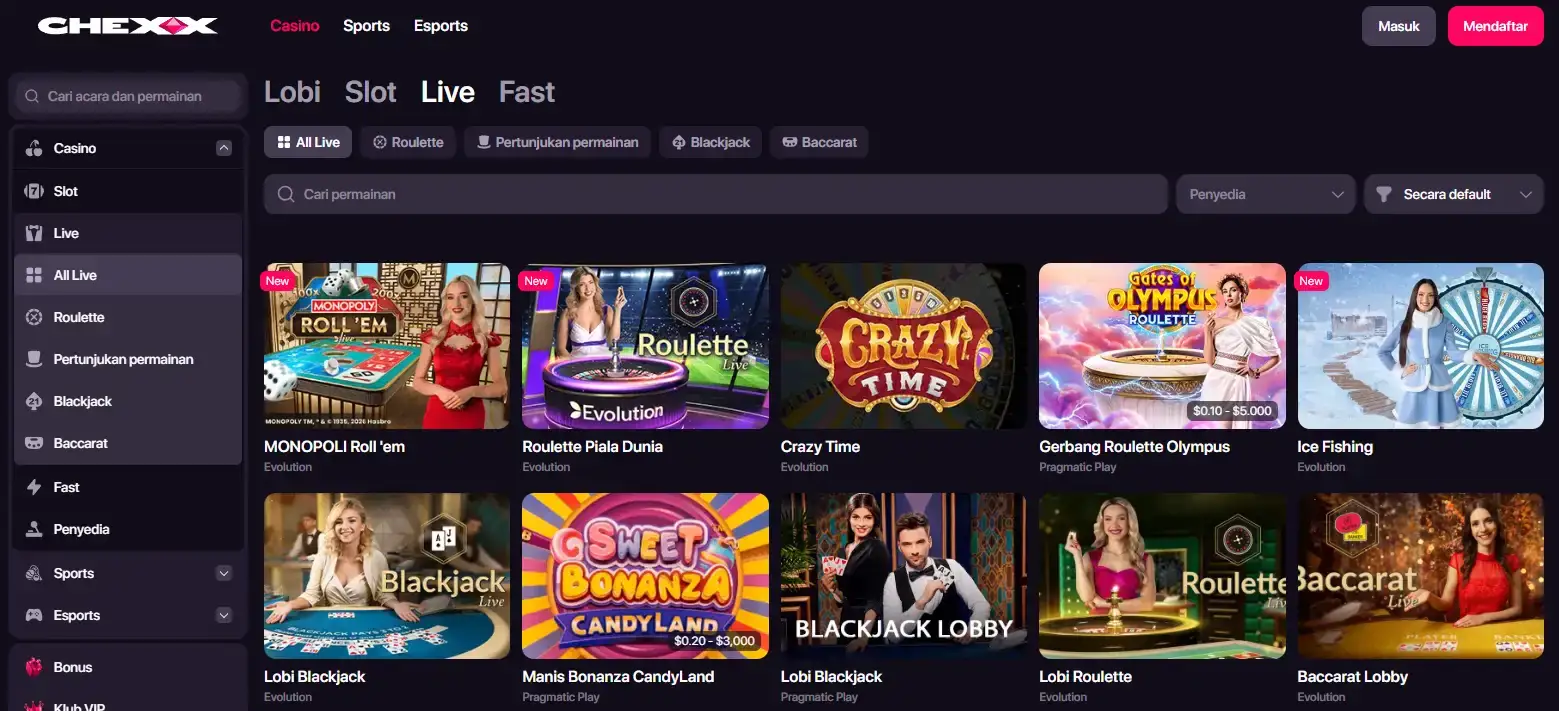Viewport: 1559px width, 711px height.
Task: Select the Pertunjukan permainan filter chip
Action: click(x=558, y=142)
